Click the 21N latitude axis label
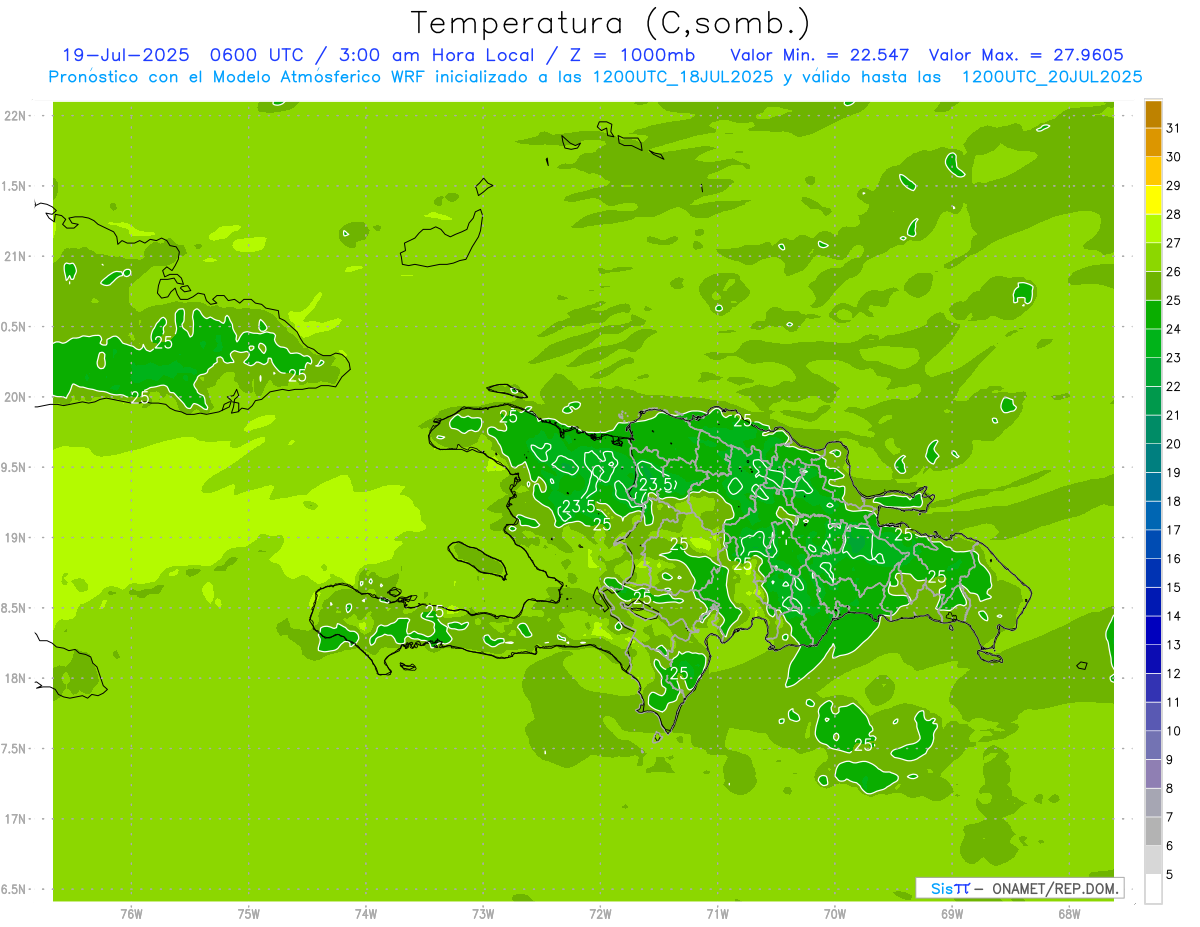The width and height of the screenshot is (1200, 927). click(x=14, y=256)
